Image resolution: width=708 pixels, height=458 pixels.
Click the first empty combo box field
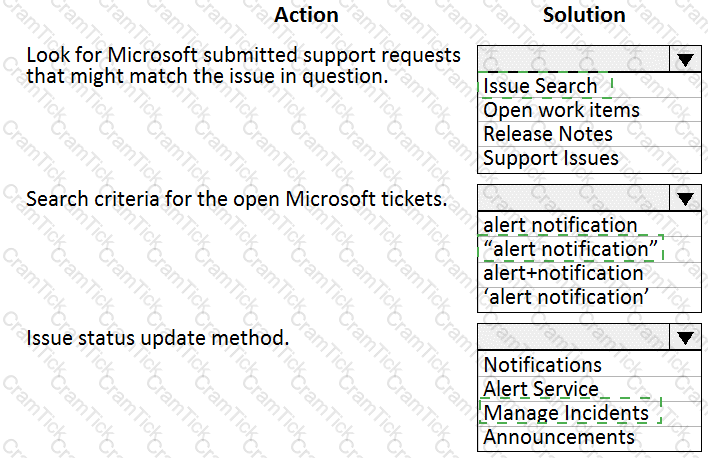(x=573, y=59)
